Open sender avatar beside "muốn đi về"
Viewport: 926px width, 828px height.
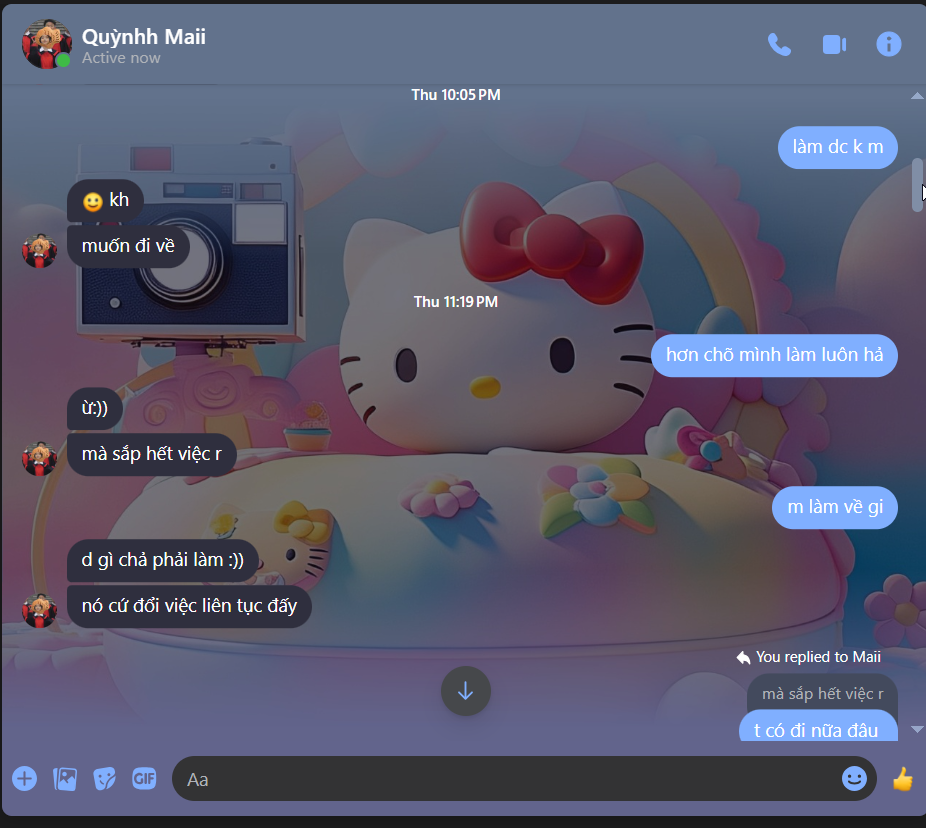tap(39, 251)
